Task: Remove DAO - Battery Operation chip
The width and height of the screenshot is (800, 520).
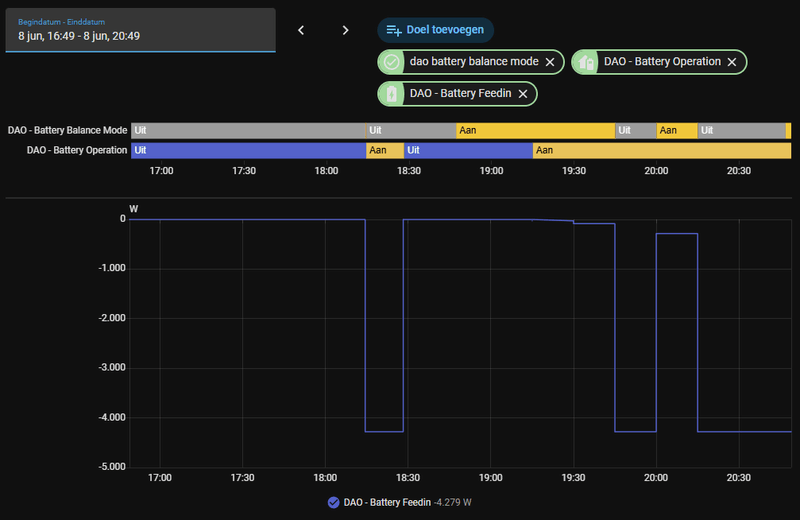Action: [732, 62]
